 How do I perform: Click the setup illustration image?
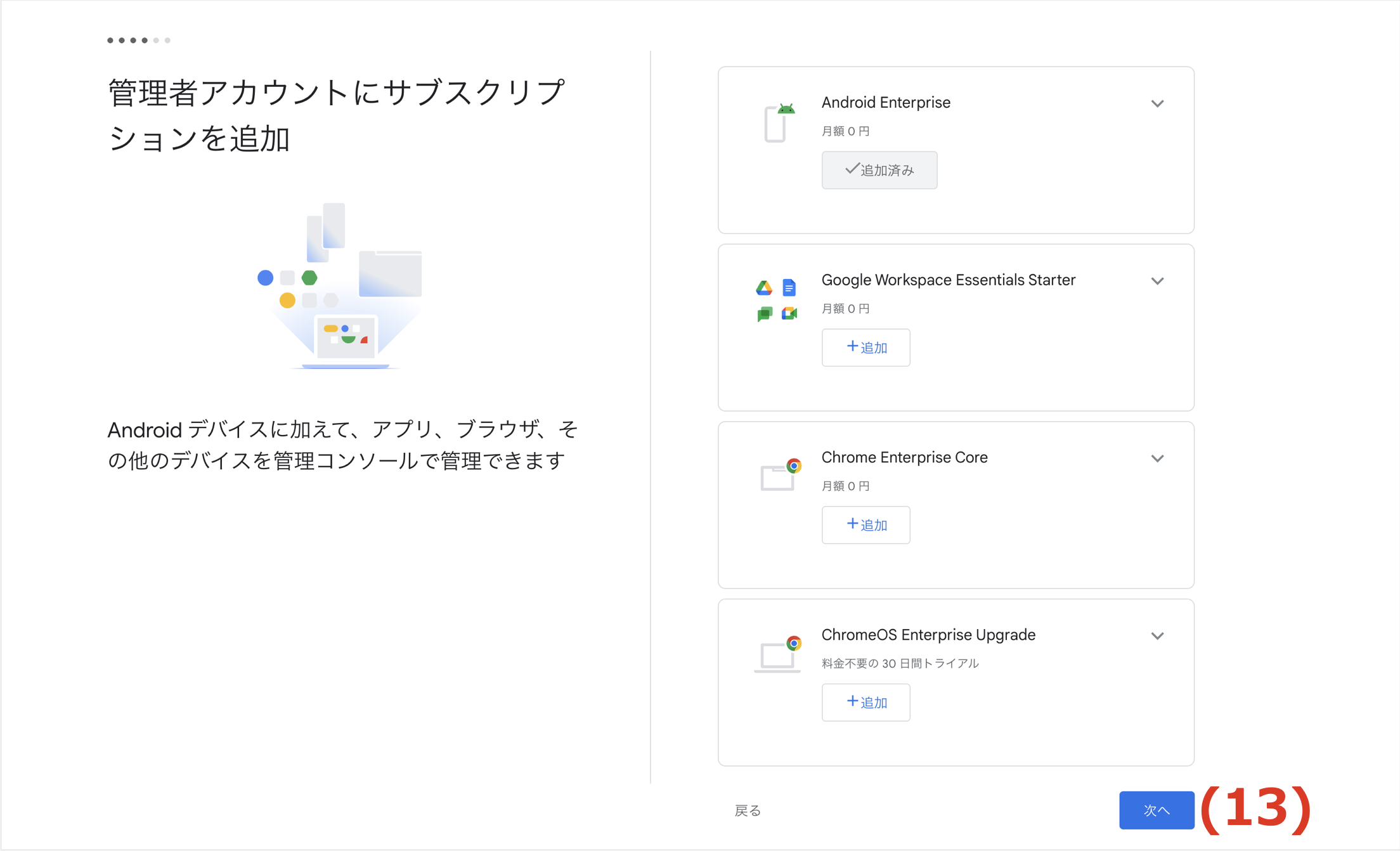click(341, 285)
